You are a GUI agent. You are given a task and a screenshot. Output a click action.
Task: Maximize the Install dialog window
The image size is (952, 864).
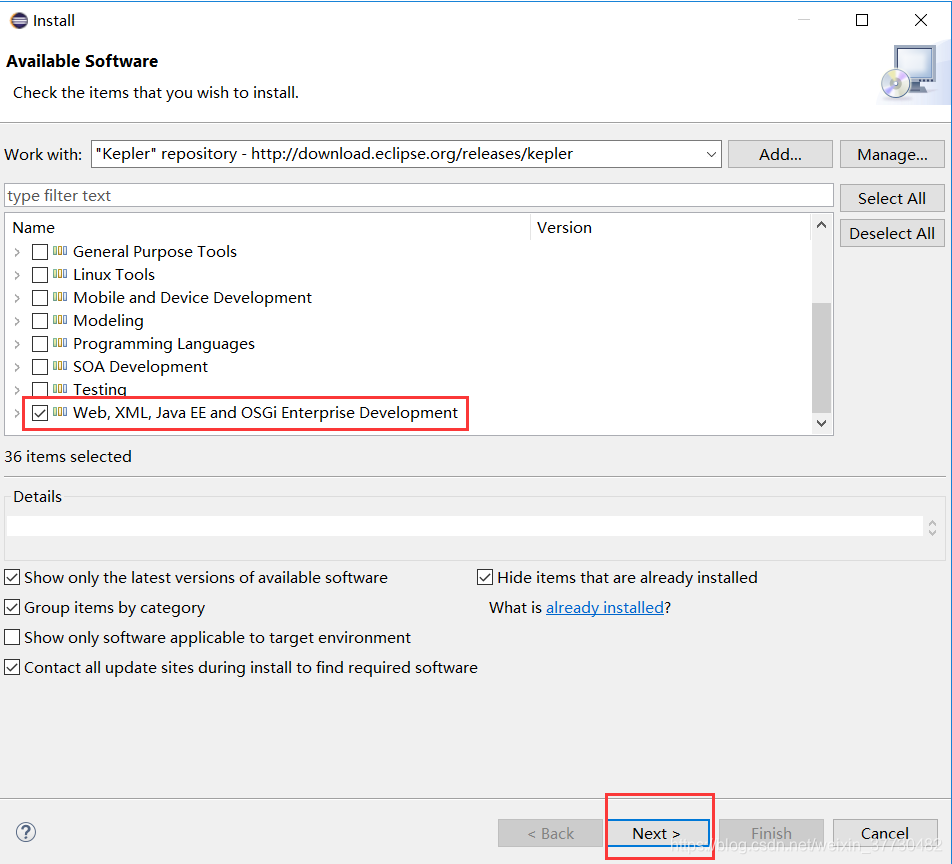click(862, 20)
